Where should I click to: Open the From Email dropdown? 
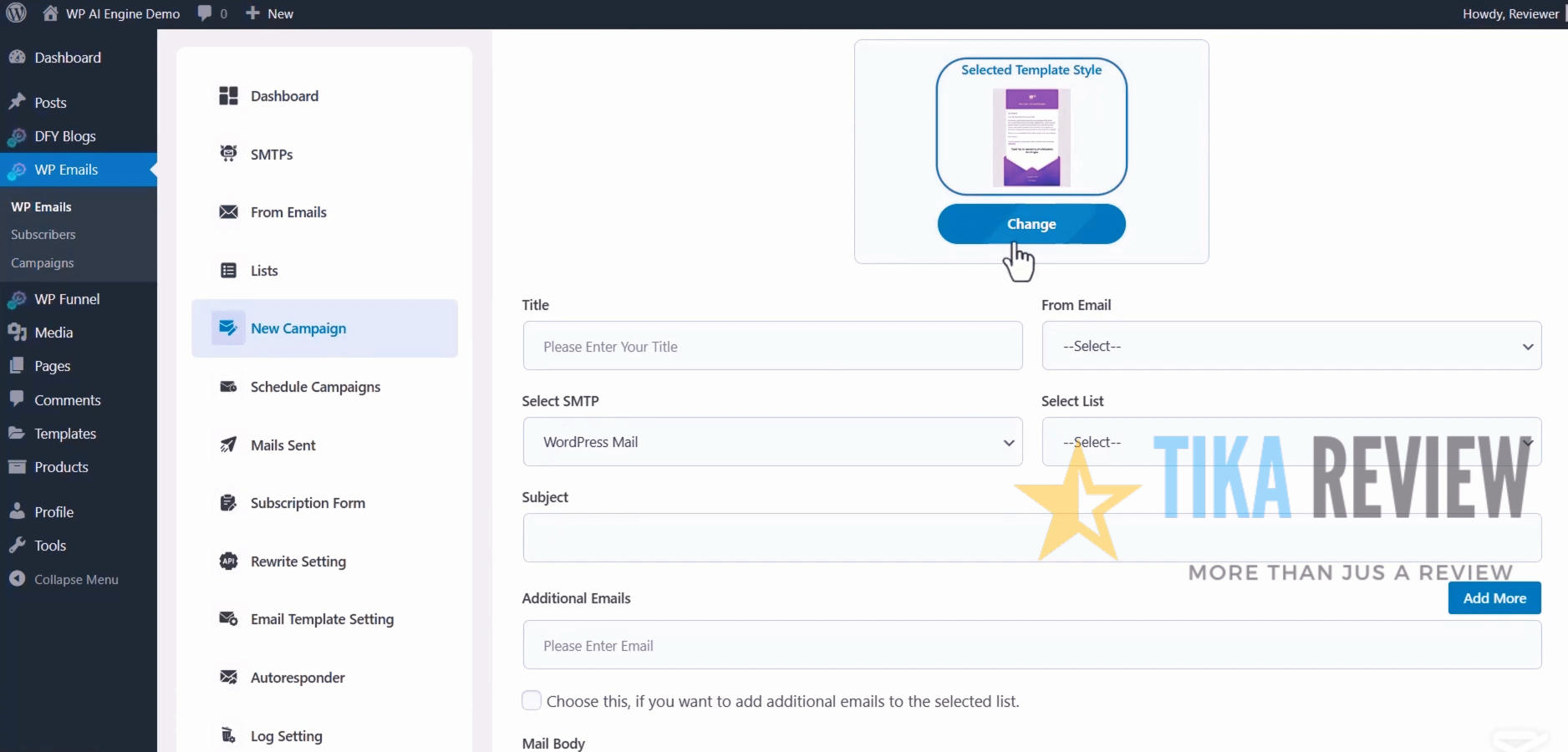[1291, 346]
